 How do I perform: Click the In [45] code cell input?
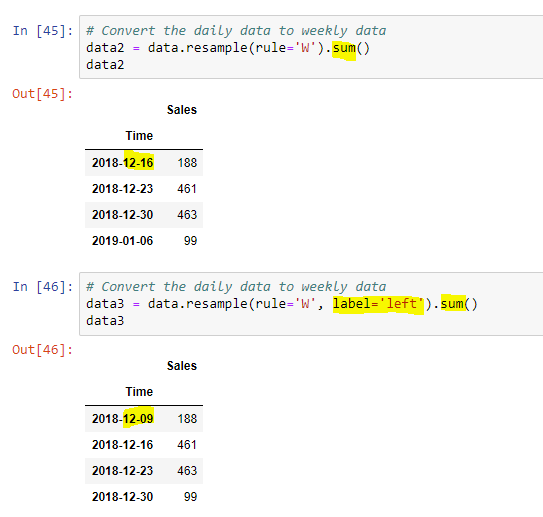(x=311, y=47)
